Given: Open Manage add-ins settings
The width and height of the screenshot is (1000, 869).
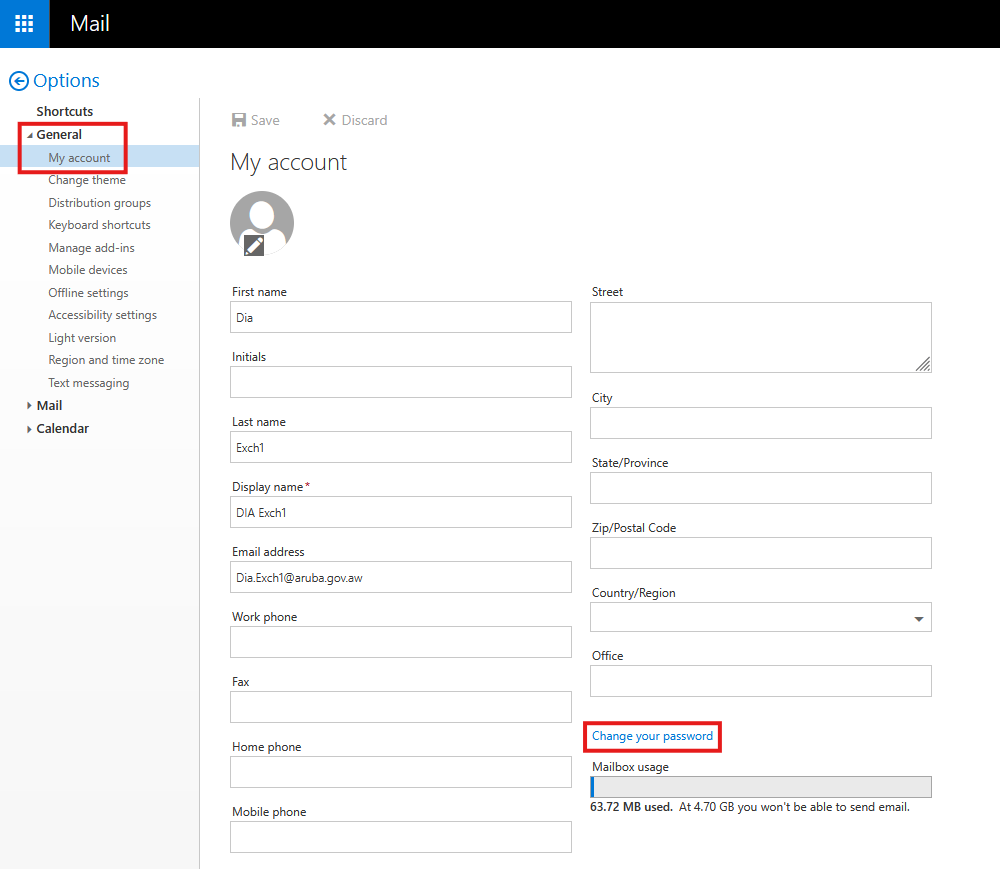Looking at the screenshot, I should tap(91, 248).
